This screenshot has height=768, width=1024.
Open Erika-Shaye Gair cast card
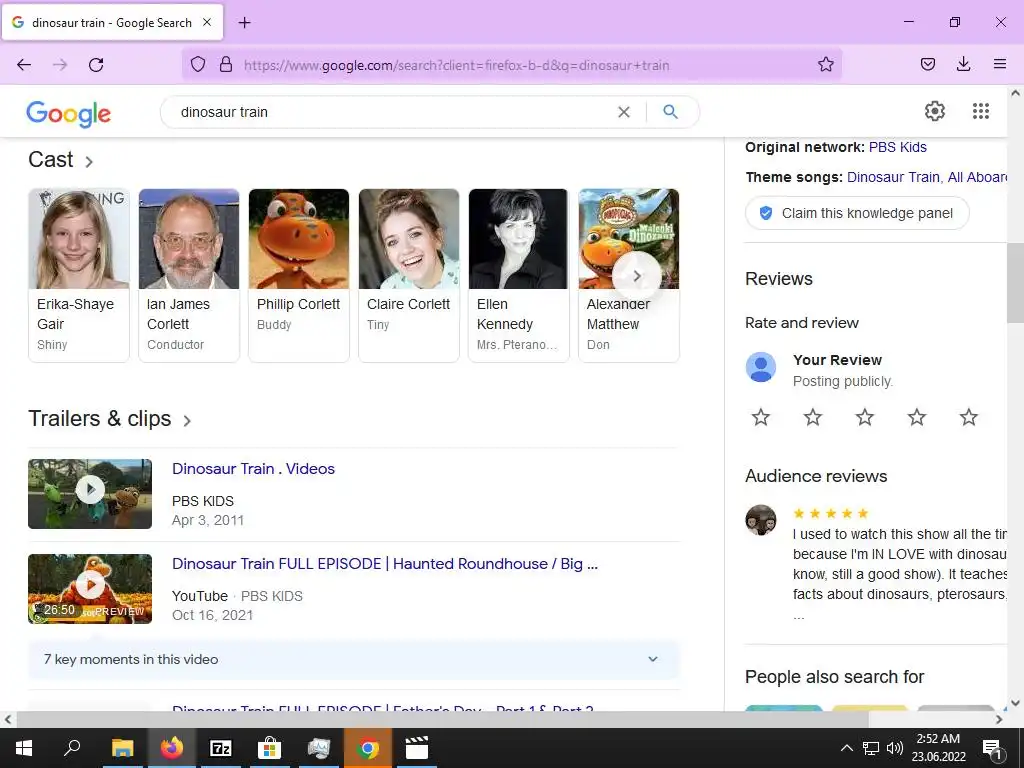(x=79, y=275)
